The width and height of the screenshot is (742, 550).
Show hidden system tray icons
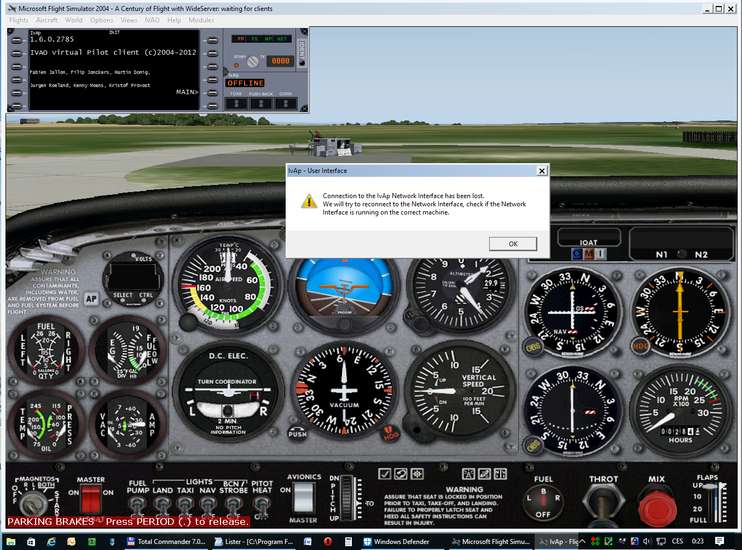582,541
